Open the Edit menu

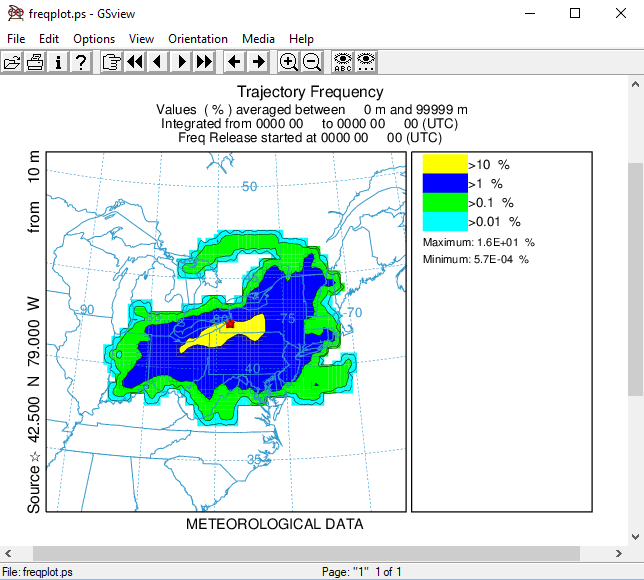pos(49,39)
